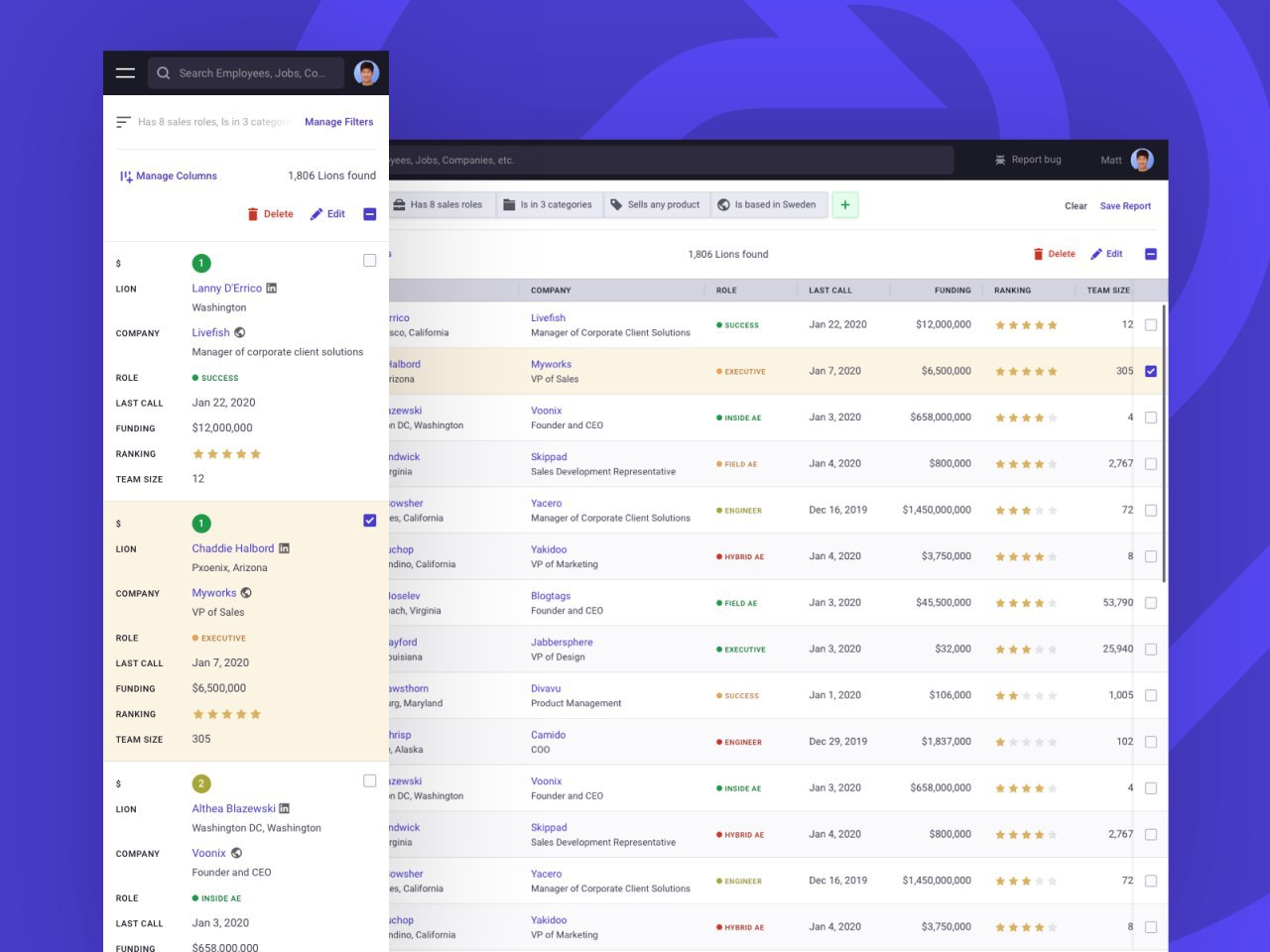Image resolution: width=1270 pixels, height=952 pixels.
Task: Check Camido row checkbox in table
Action: click(x=1151, y=742)
